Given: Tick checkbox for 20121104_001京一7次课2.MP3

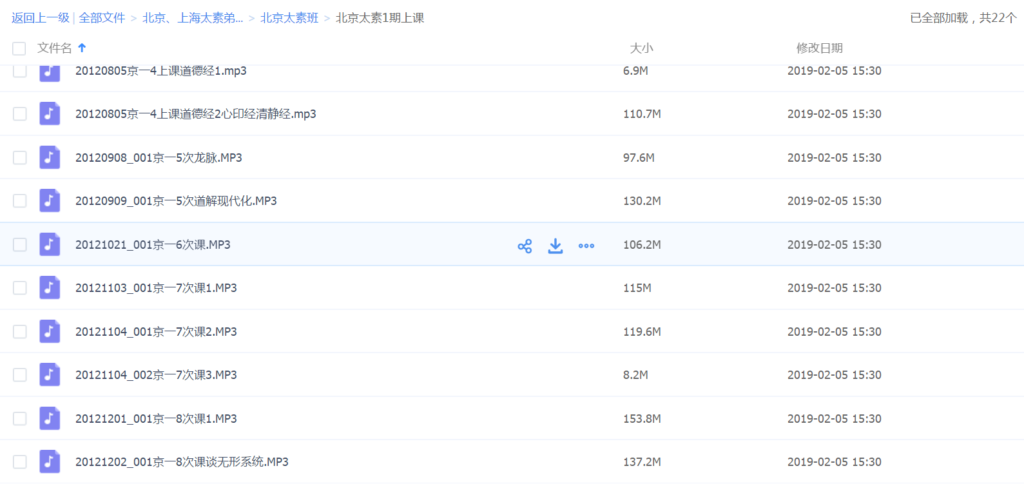Looking at the screenshot, I should 19,332.
